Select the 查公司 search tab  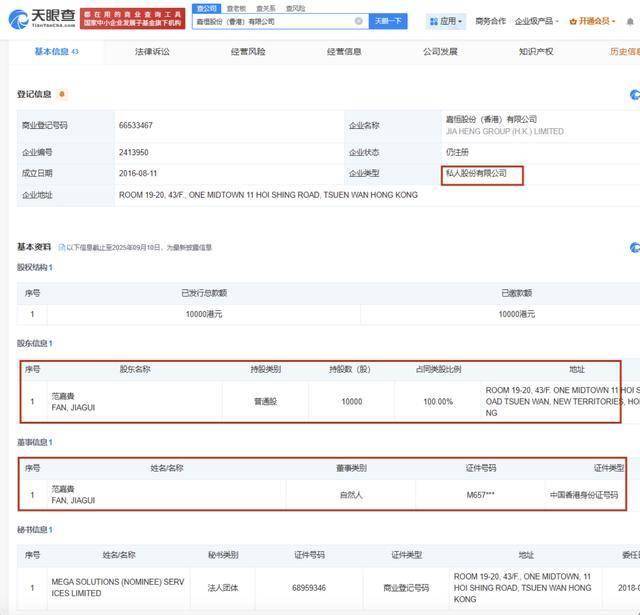(207, 8)
